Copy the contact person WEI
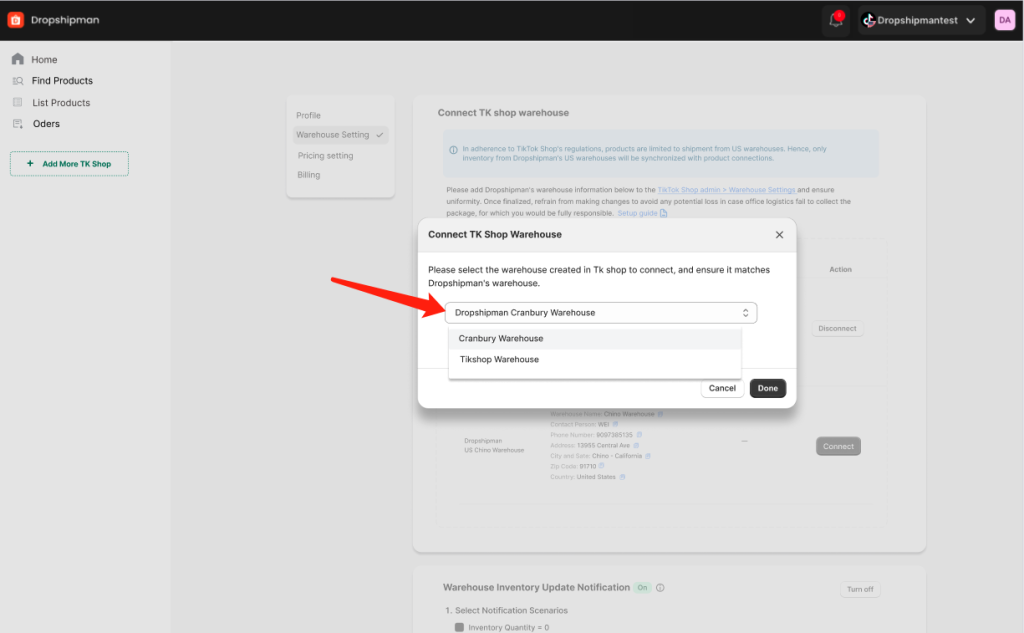The height and width of the screenshot is (633, 1024). click(x=615, y=425)
